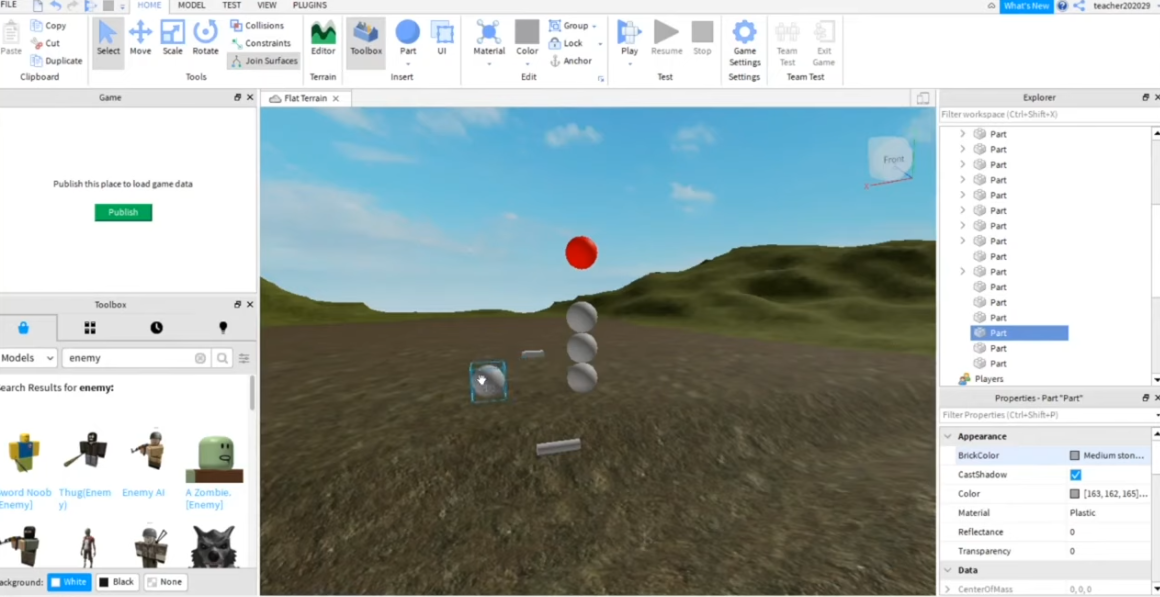Image resolution: width=1160 pixels, height=597 pixels.
Task: Clear the enemy search text
Action: point(200,358)
